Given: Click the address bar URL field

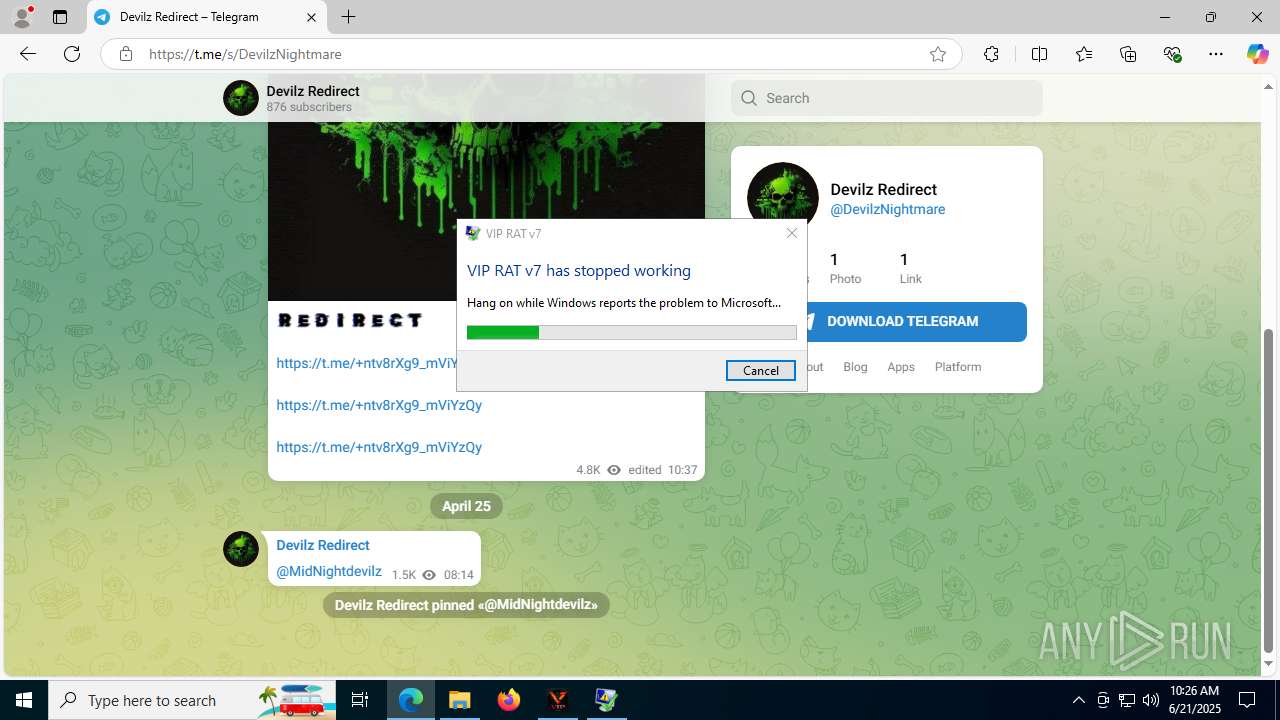Looking at the screenshot, I should point(530,54).
